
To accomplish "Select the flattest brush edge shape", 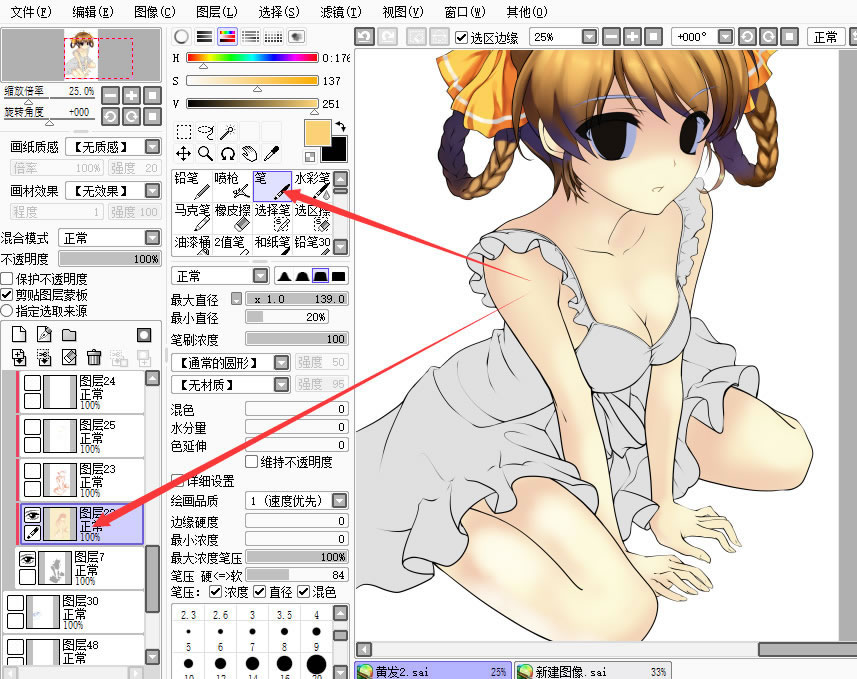I will (339, 276).
